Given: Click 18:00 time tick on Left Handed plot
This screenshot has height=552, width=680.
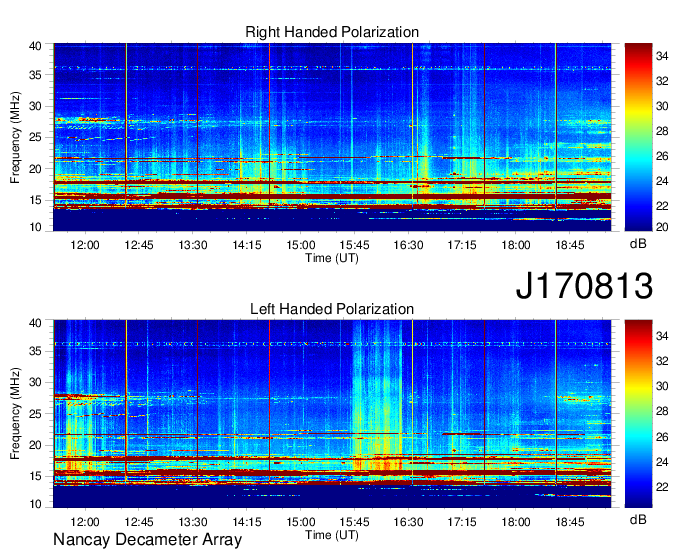Looking at the screenshot, I should pos(516,522).
